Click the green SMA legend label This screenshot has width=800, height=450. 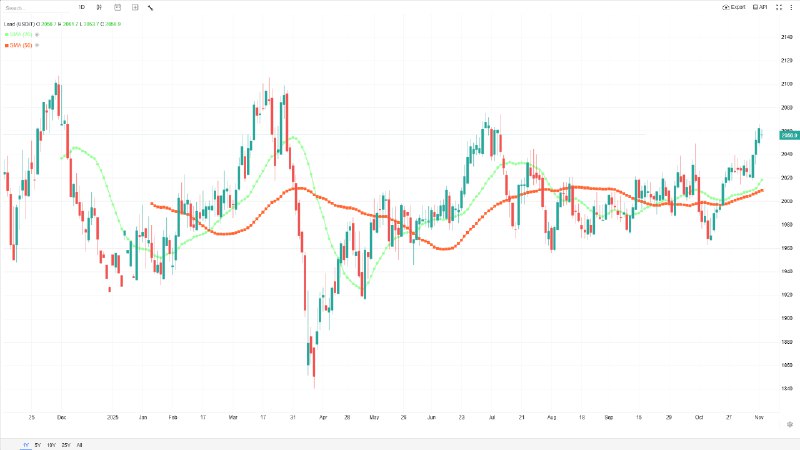pos(20,35)
